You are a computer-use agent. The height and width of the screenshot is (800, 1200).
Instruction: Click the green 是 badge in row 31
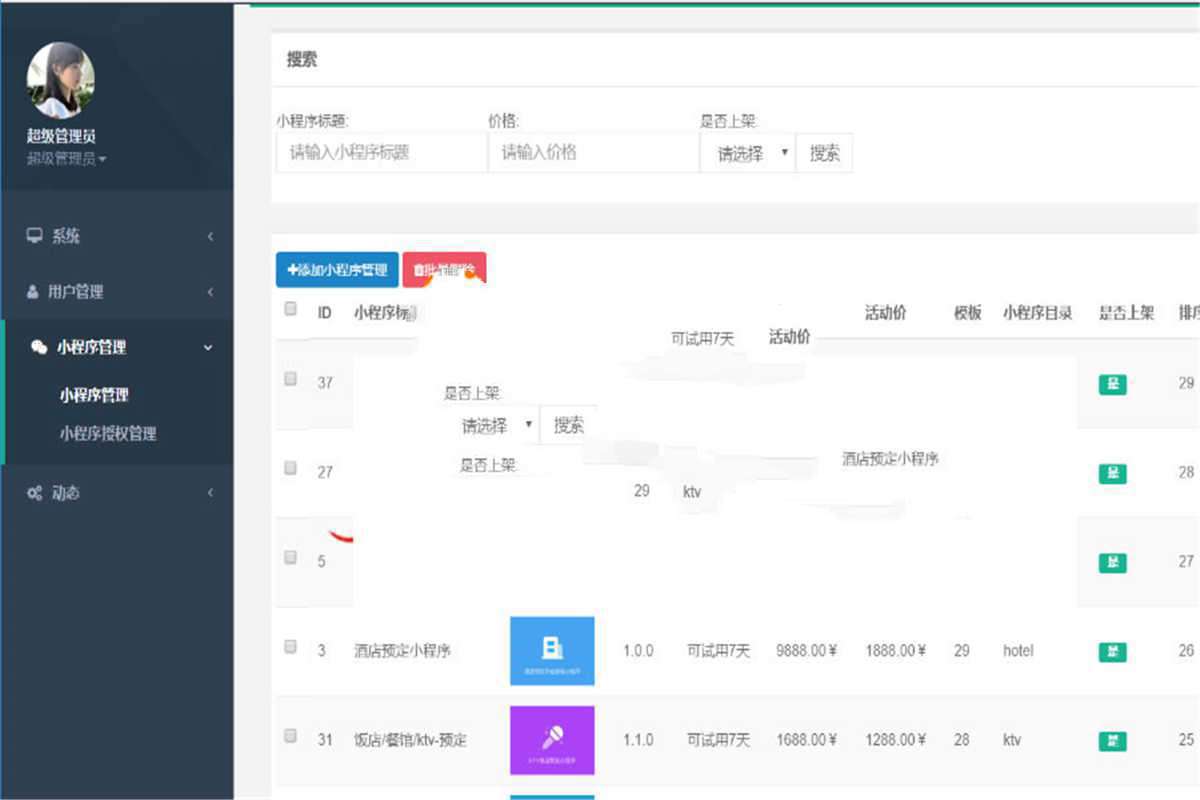(1112, 741)
